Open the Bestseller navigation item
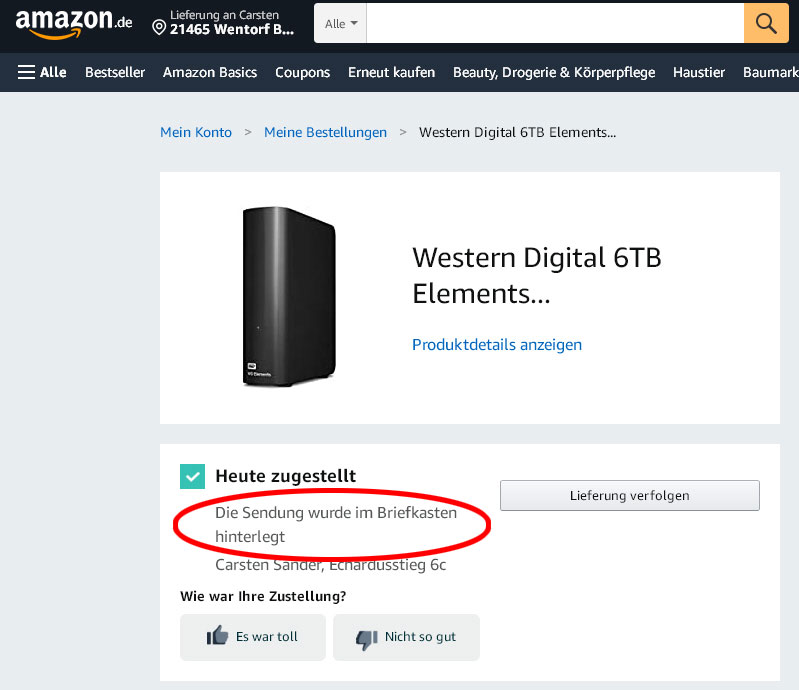799x690 pixels. point(115,72)
